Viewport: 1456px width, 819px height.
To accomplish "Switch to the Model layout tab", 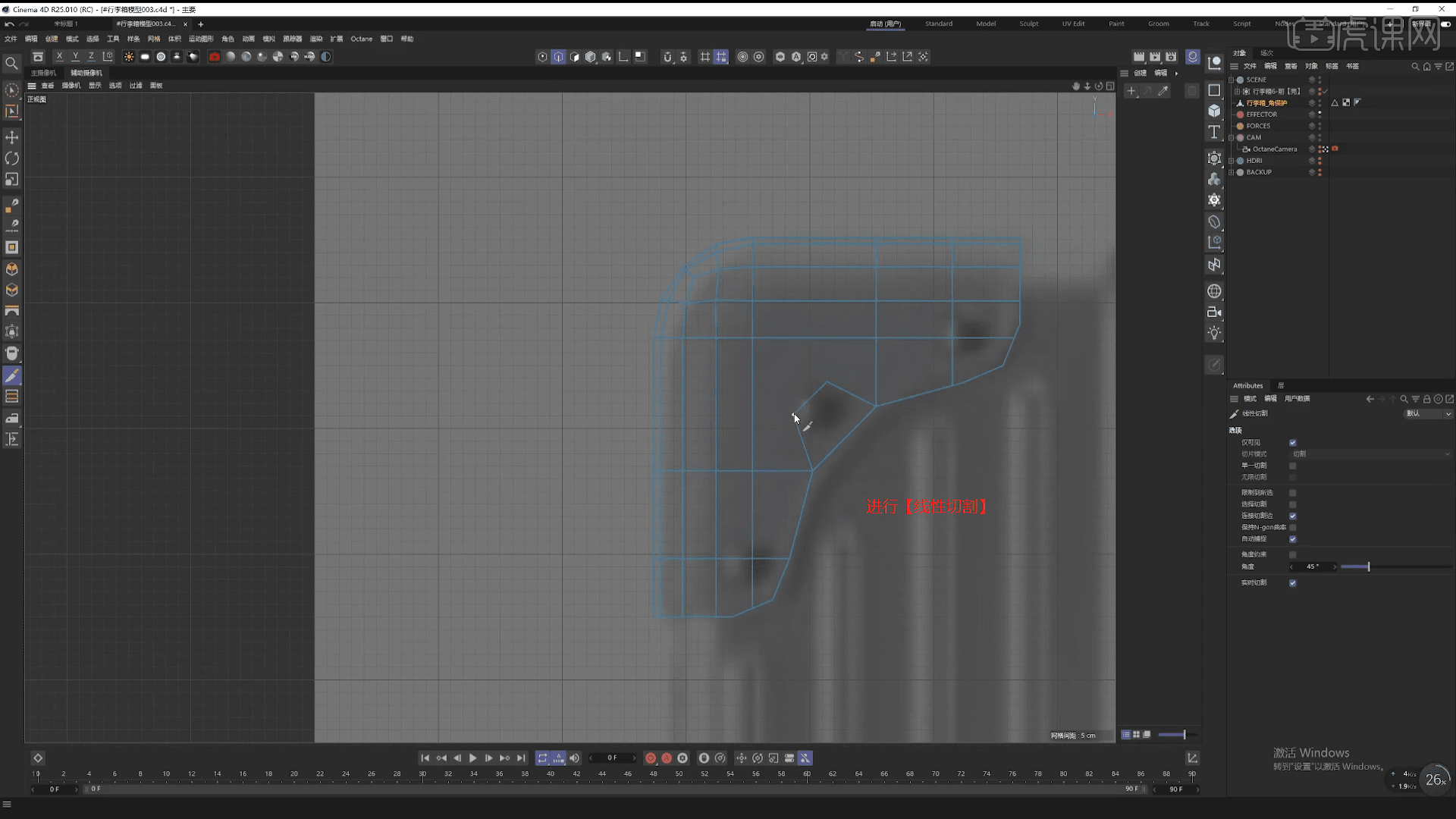I will click(986, 24).
